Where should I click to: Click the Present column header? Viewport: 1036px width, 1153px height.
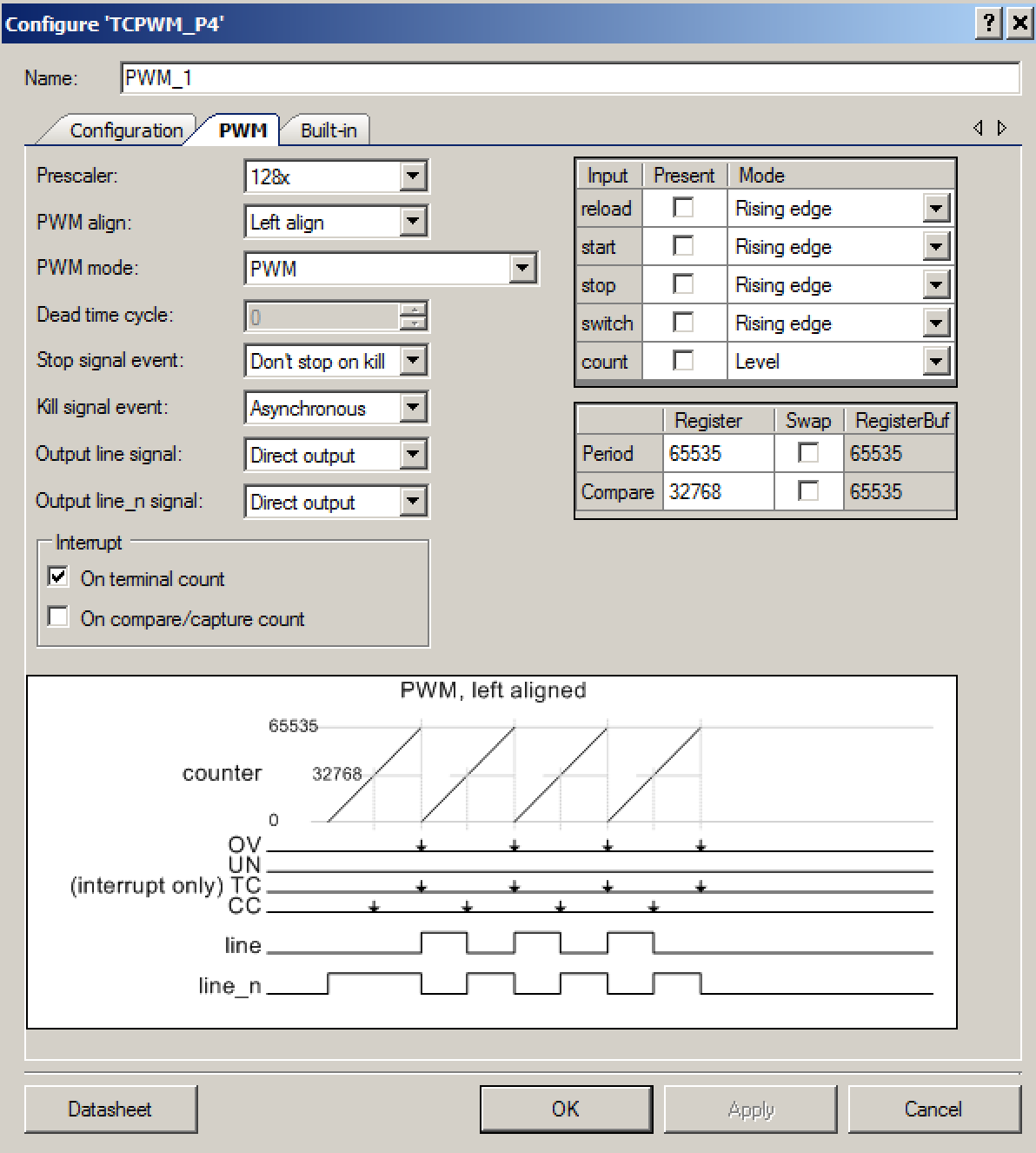pos(684,176)
